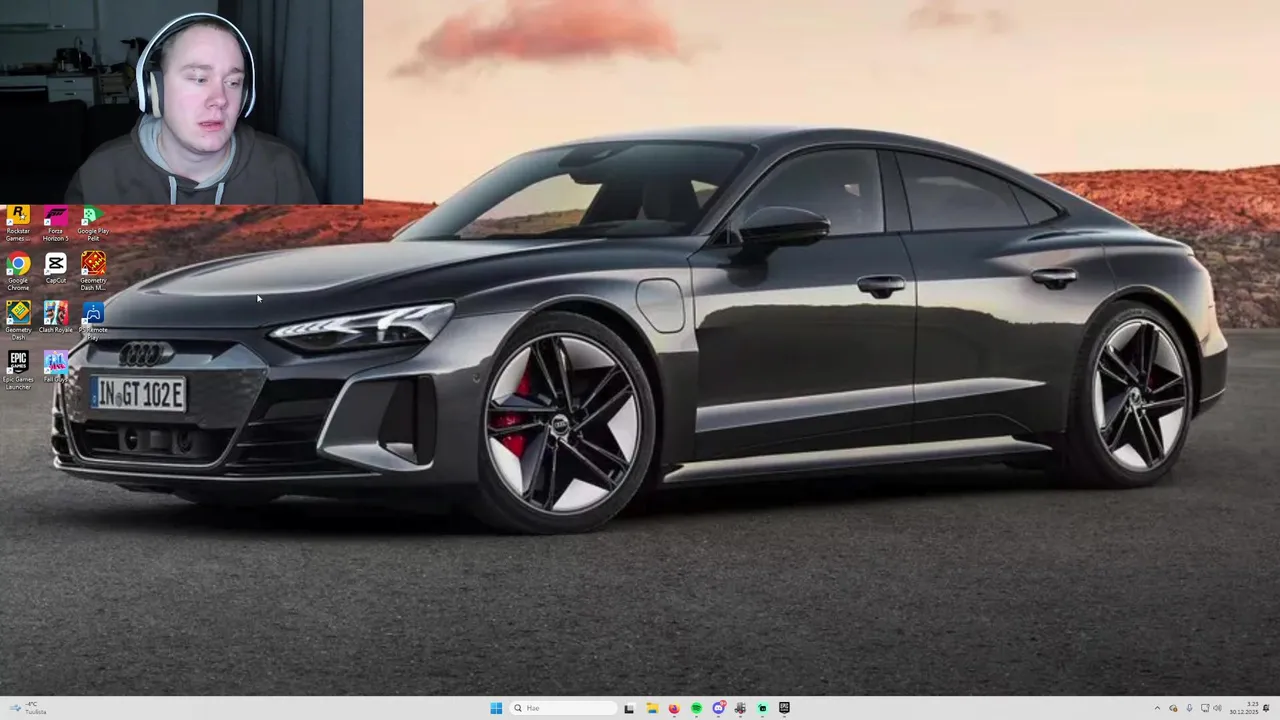Image resolution: width=1280 pixels, height=720 pixels.
Task: Expand the hidden system tray icons
Action: [x=1157, y=708]
